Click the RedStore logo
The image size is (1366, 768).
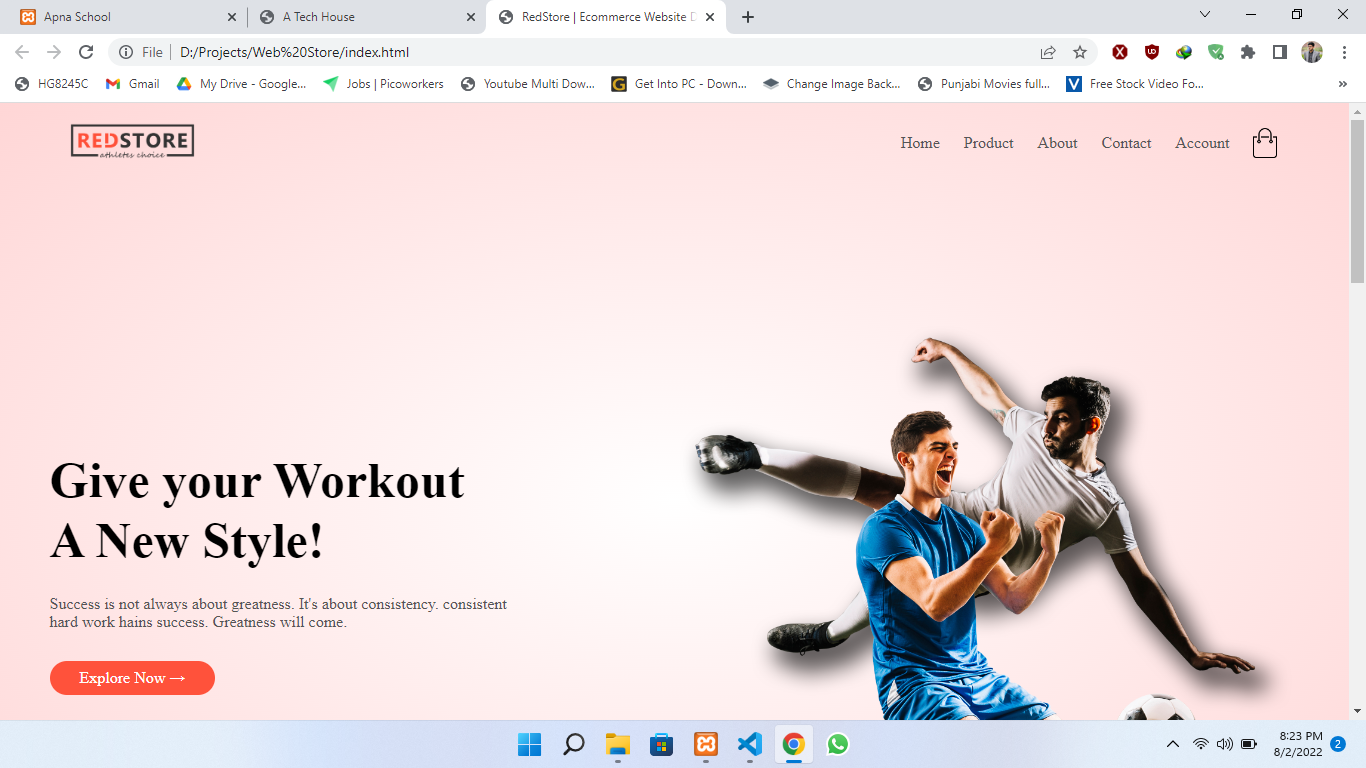[x=132, y=142]
